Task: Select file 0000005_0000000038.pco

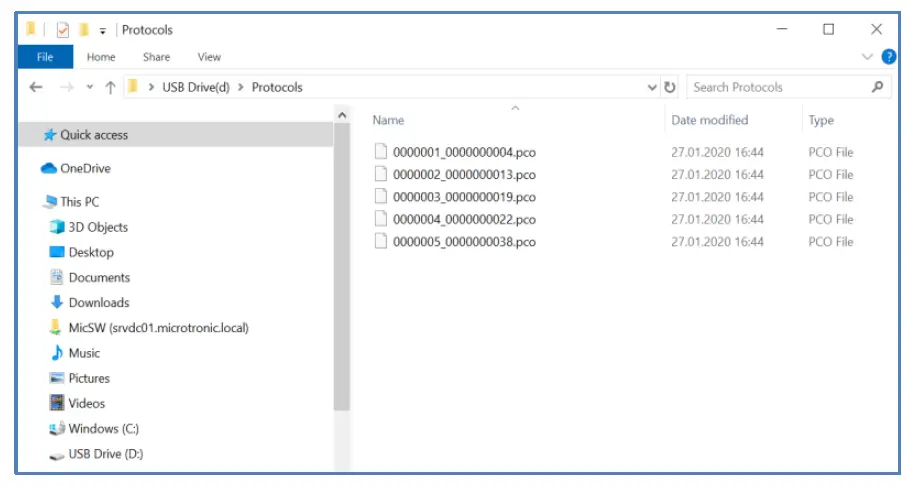Action: click(464, 242)
